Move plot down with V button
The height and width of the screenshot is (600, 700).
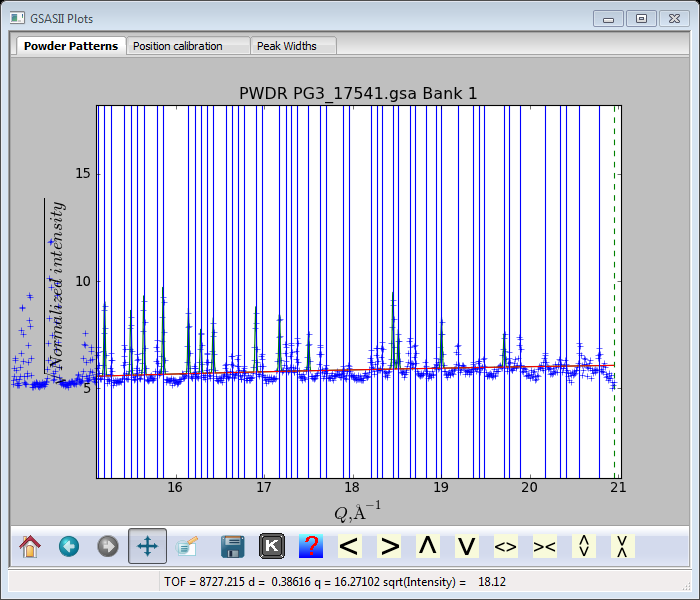coord(467,546)
